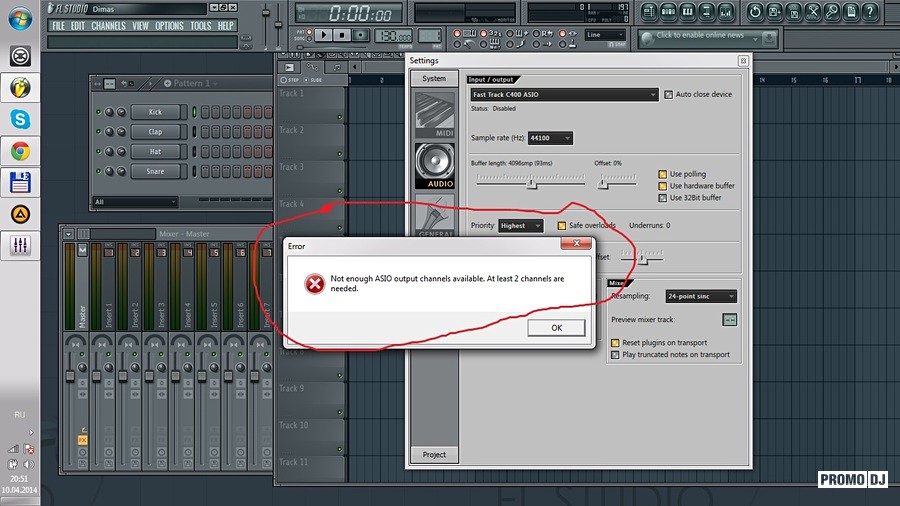Open the CHANNELS menu
The image size is (900, 506).
(x=108, y=26)
